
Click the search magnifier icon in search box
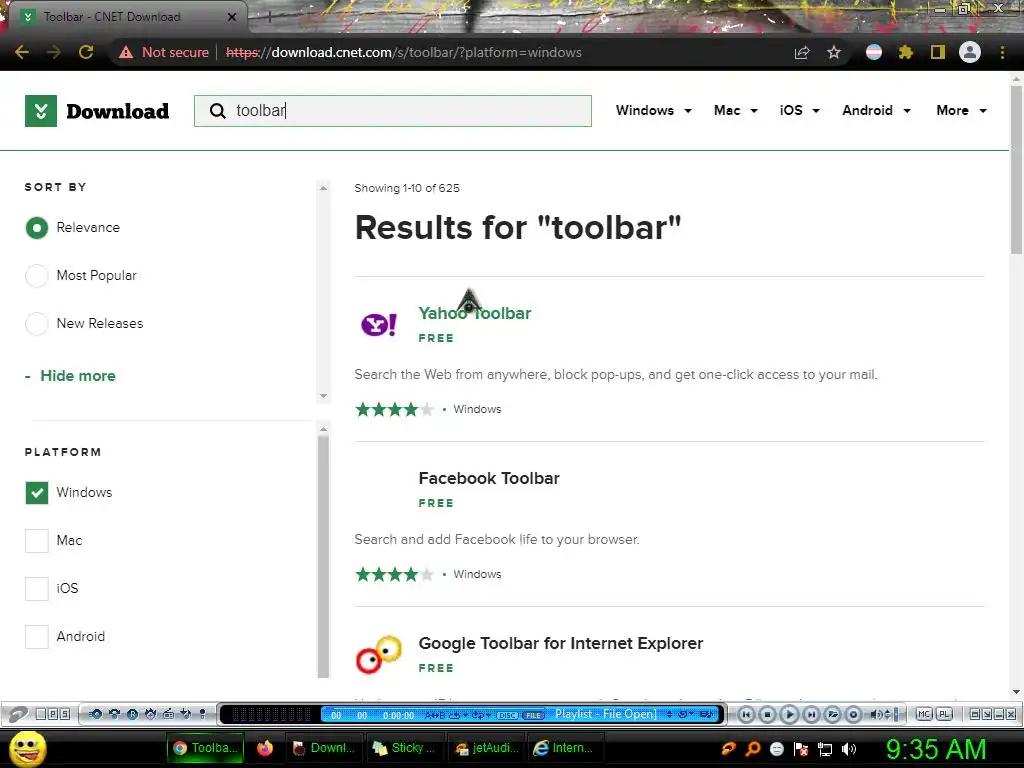click(x=217, y=111)
